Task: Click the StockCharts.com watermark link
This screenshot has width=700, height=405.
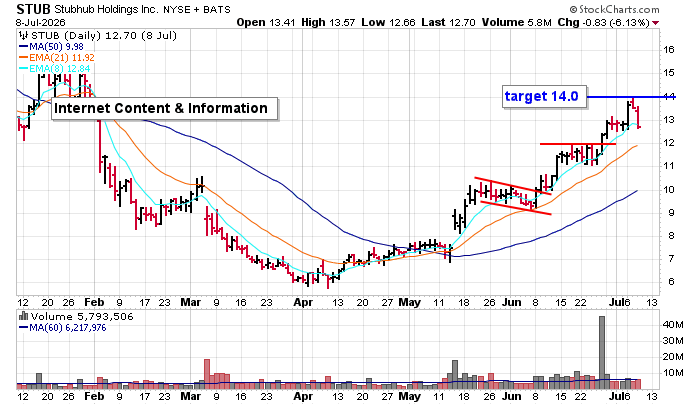Action: click(x=614, y=9)
